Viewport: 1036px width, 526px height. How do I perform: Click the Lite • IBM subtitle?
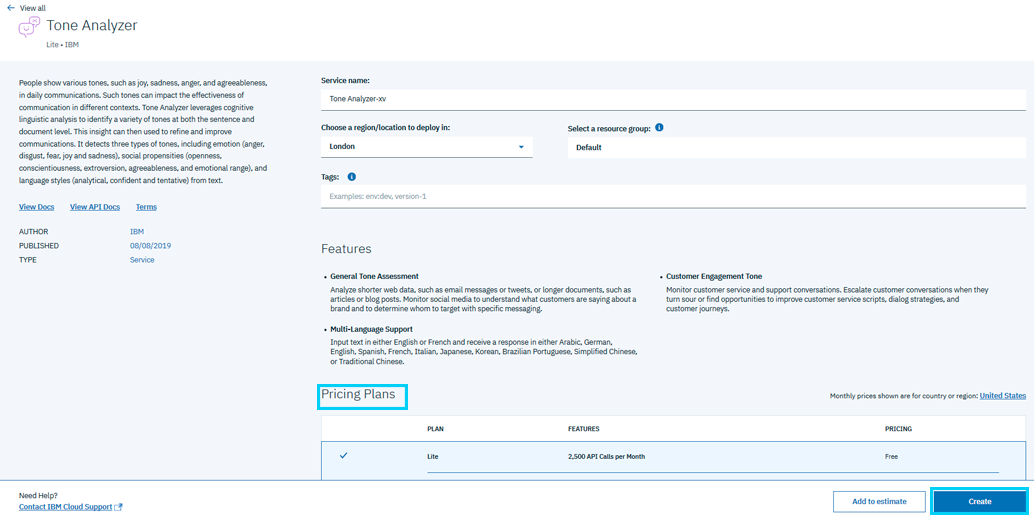coord(63,45)
